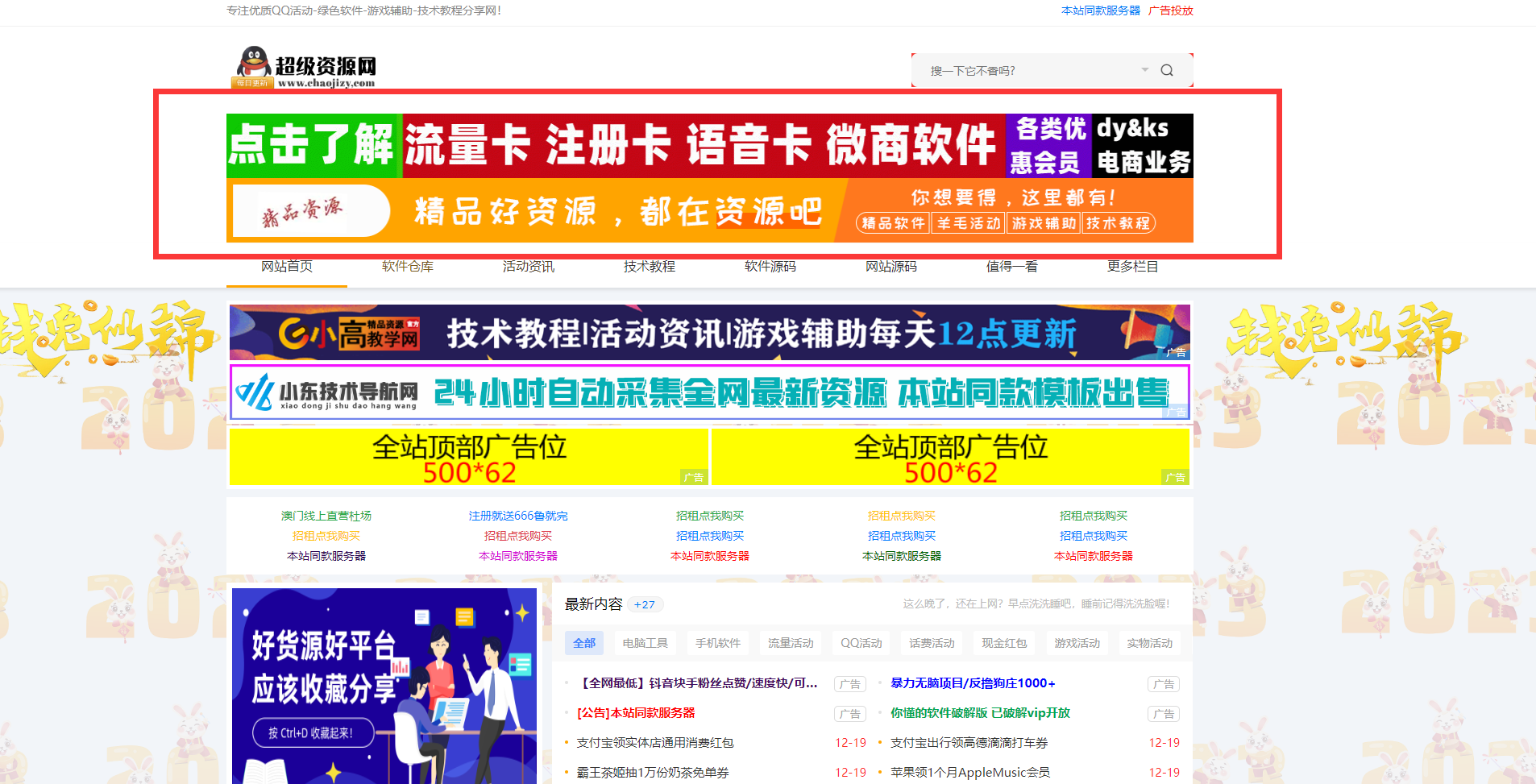Open 软件仓库 navigation menu item
The width and height of the screenshot is (1536, 784).
point(407,267)
